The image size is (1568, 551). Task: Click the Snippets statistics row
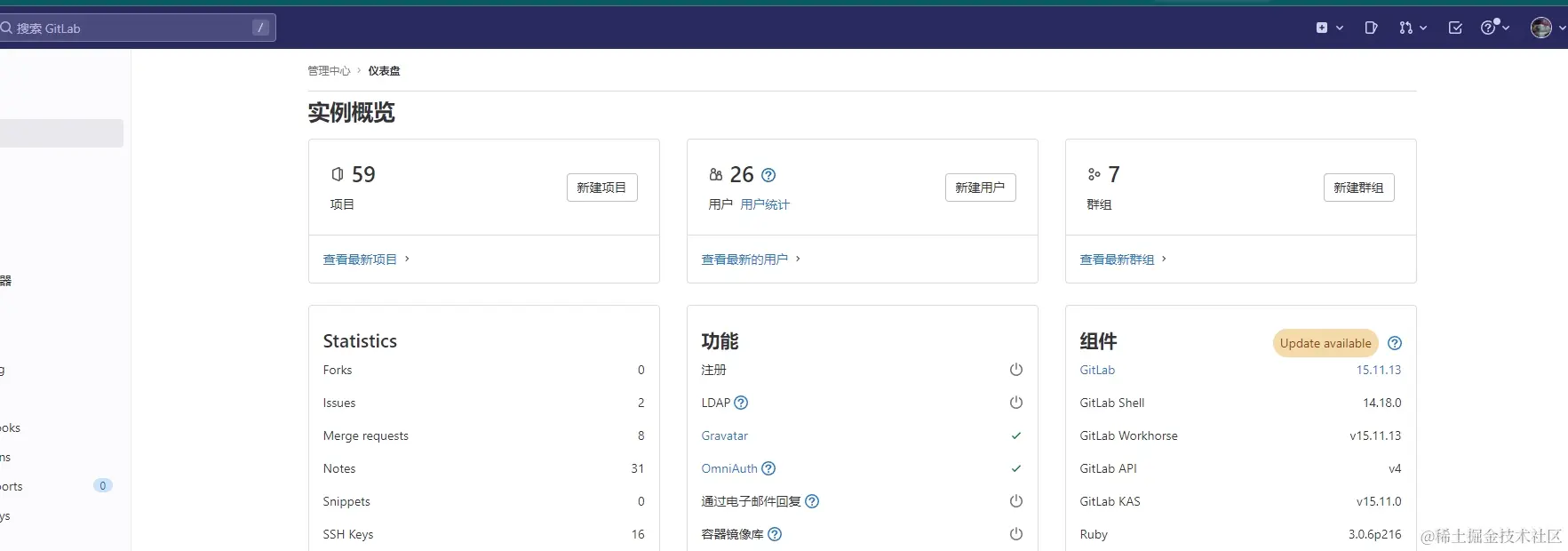[x=484, y=501]
